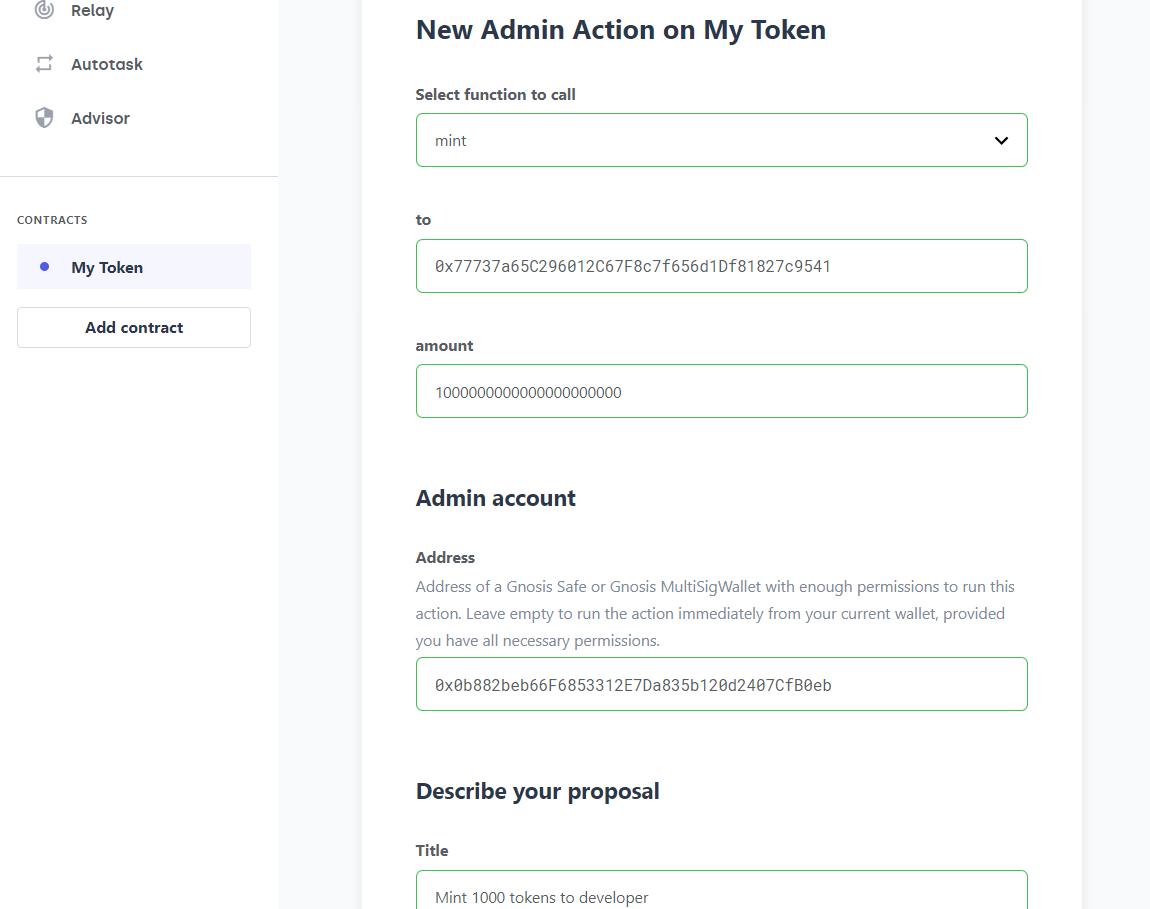Image resolution: width=1150 pixels, height=909 pixels.
Task: Go to the Autotask section
Action: coord(106,64)
